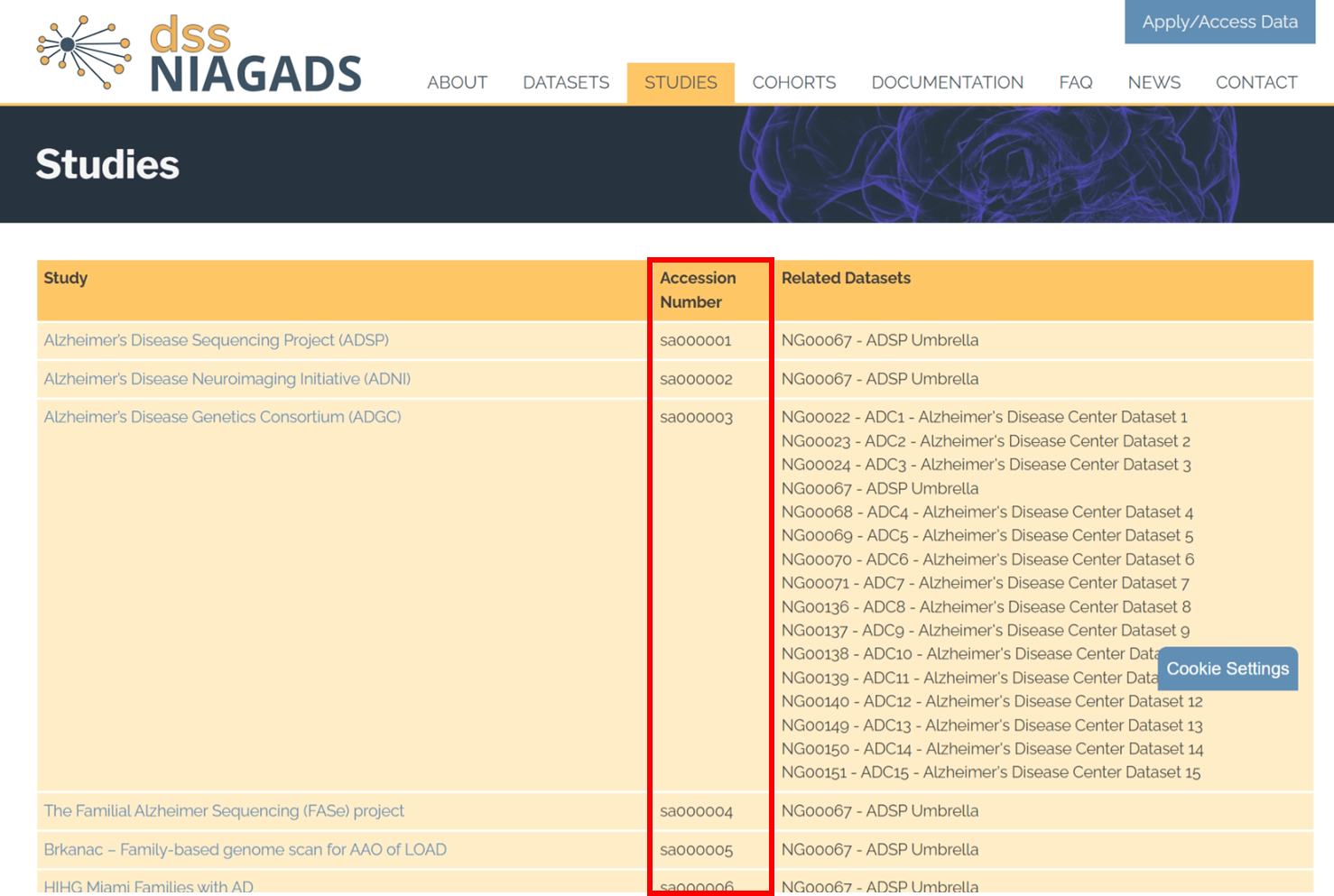The width and height of the screenshot is (1334, 896).
Task: Open Alzheimer's Disease Genetics Consortium (ADGC) link
Action: (x=222, y=417)
